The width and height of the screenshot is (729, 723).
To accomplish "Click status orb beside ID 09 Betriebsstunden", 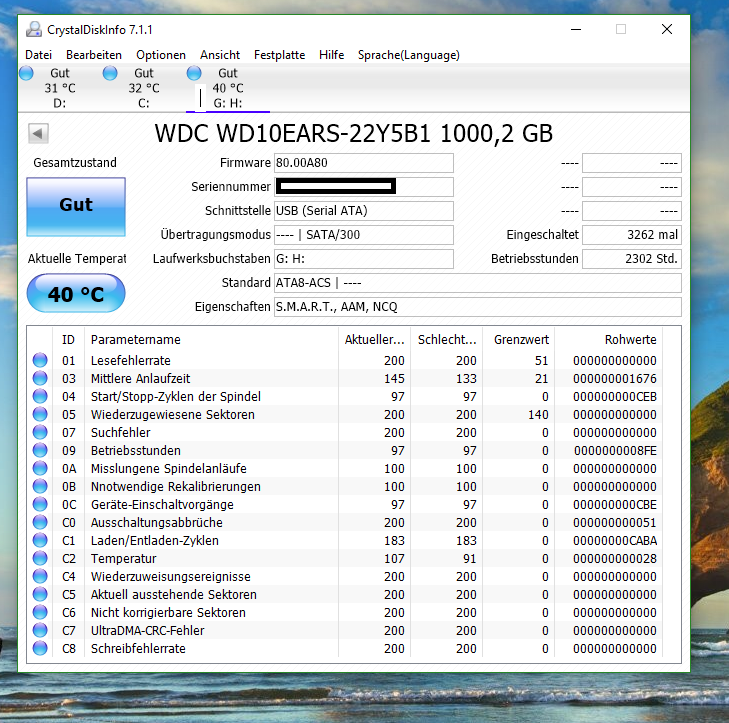I will click(40, 450).
